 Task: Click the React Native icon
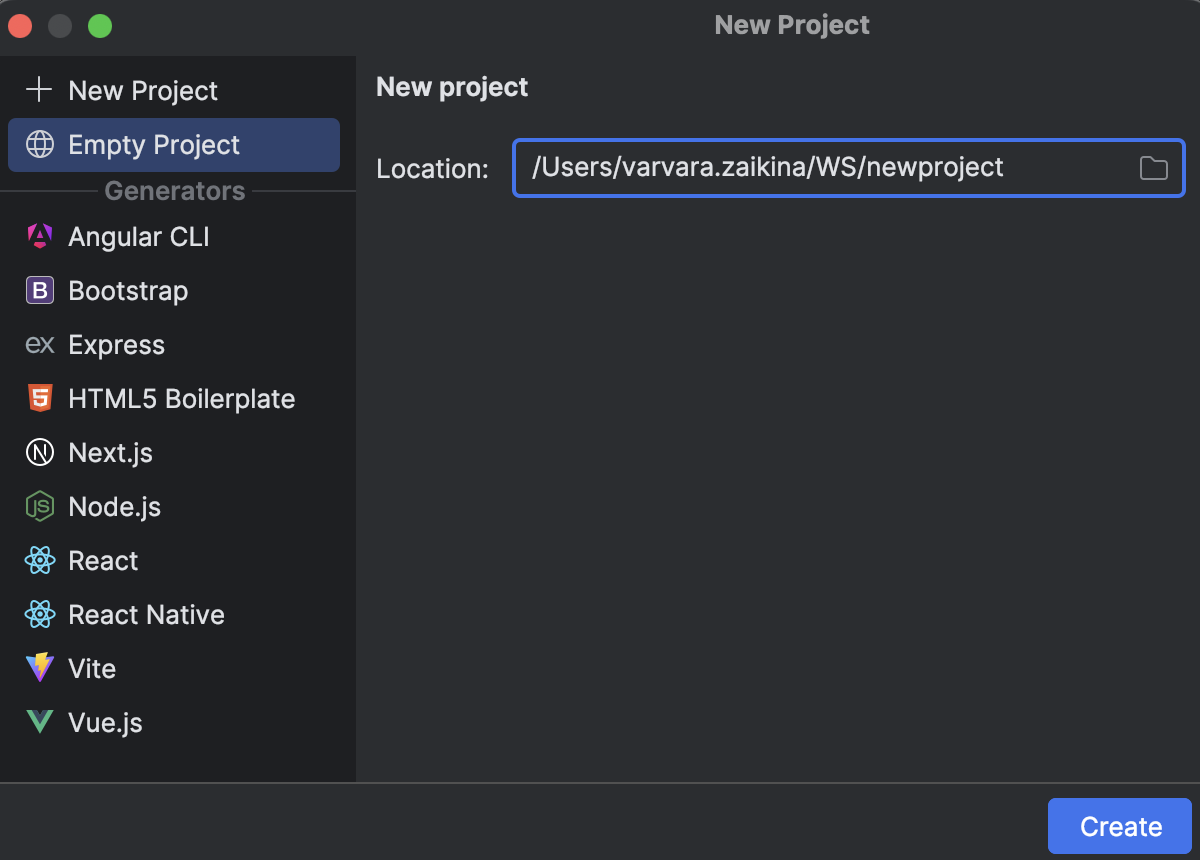point(38,614)
